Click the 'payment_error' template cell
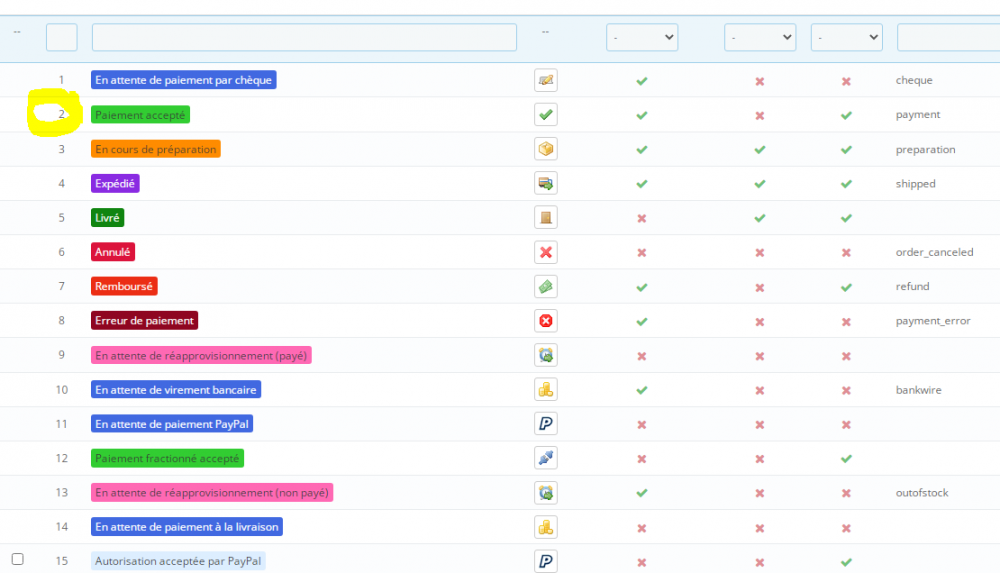Image resolution: width=1000 pixels, height=573 pixels. click(x=933, y=321)
